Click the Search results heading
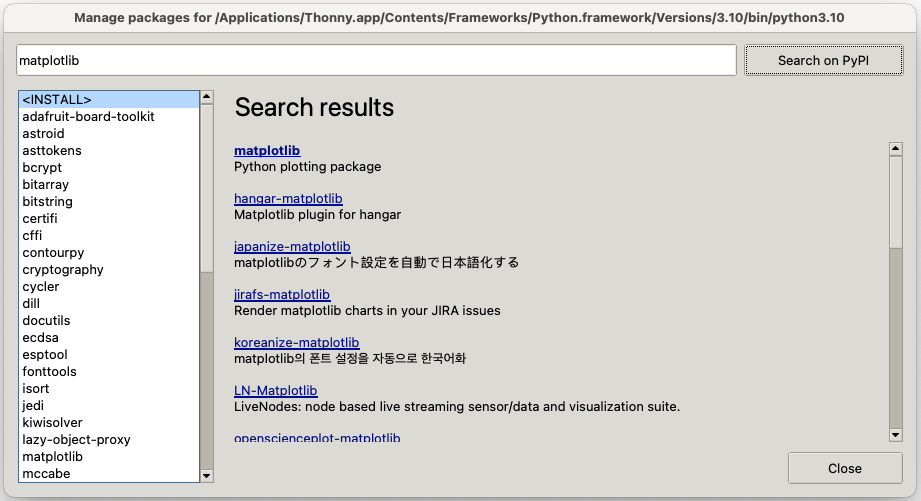 (x=314, y=107)
